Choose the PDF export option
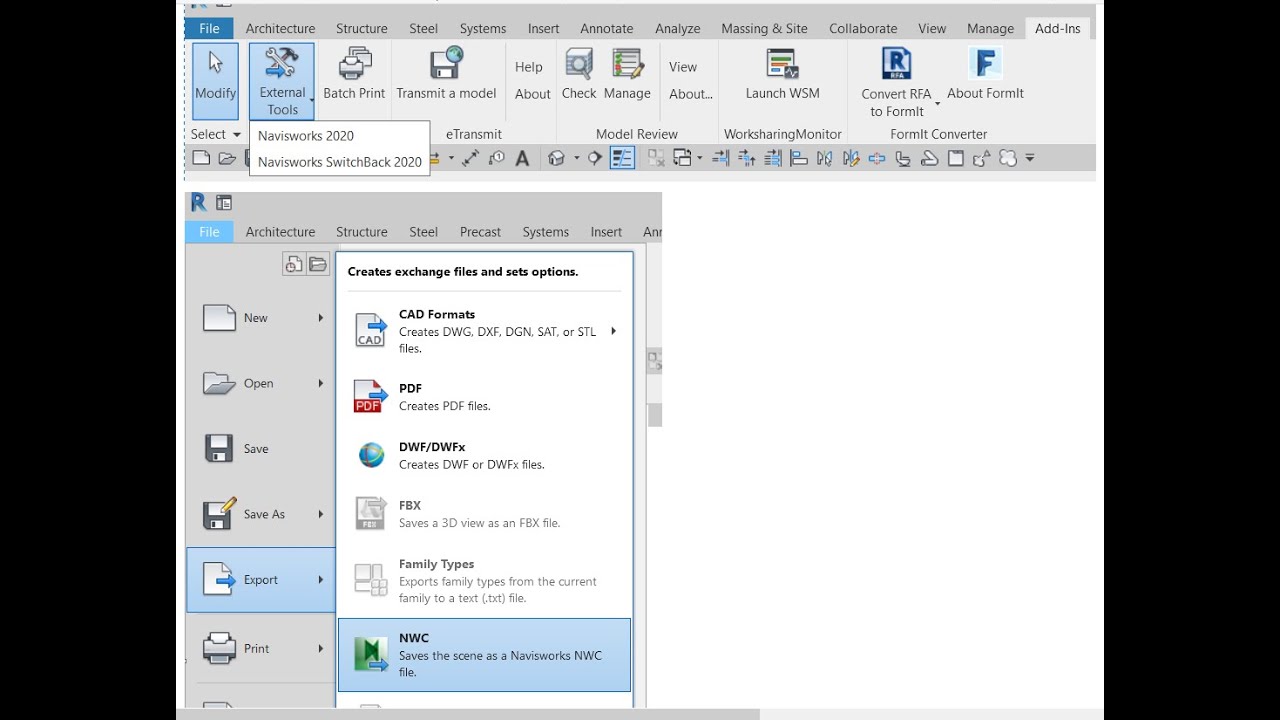Viewport: 1280px width, 720px height. click(x=485, y=396)
